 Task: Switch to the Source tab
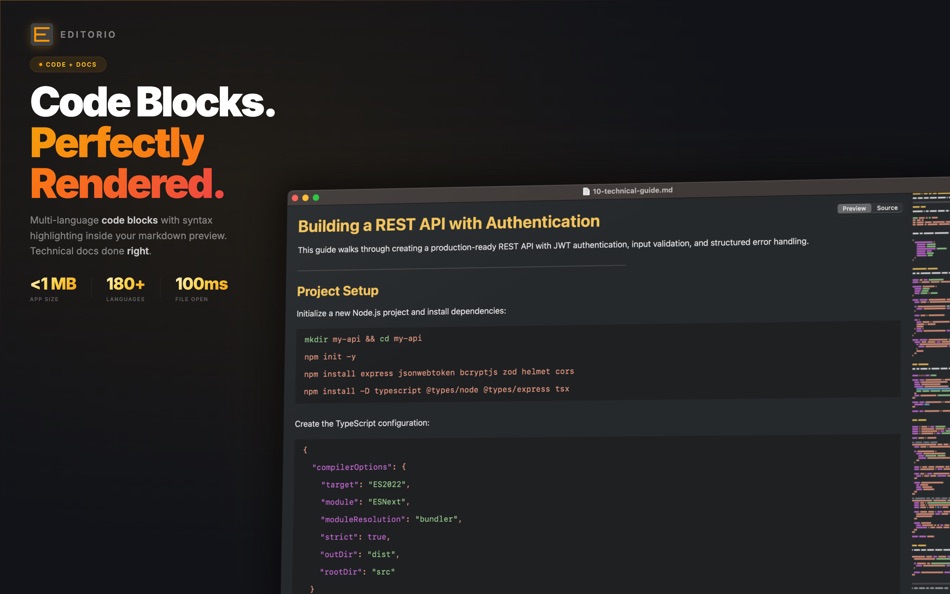887,208
